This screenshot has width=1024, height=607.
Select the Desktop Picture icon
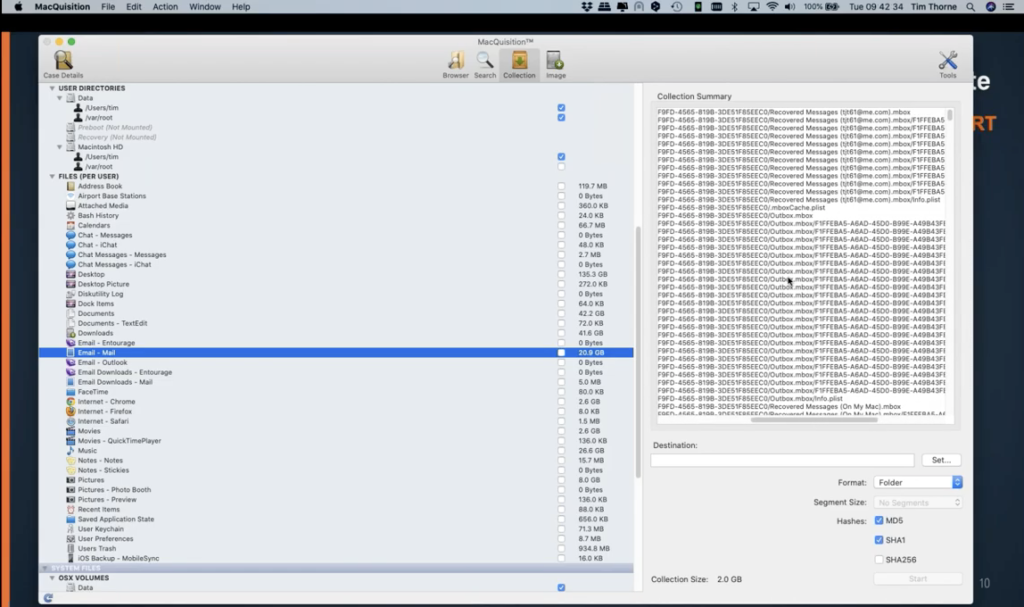[x=71, y=284]
